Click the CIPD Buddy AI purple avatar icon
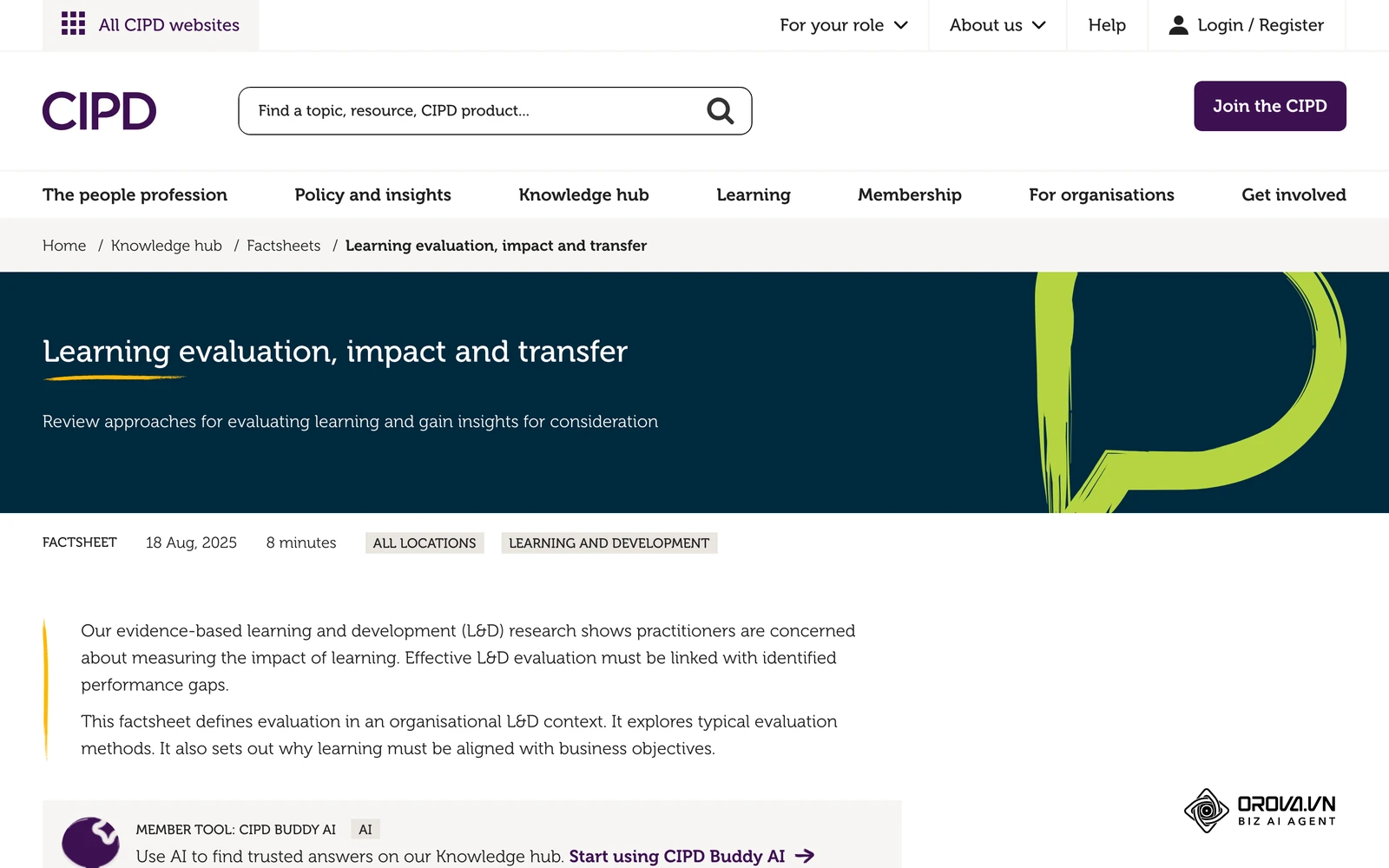Viewport: 1389px width, 868px height. coord(91,842)
